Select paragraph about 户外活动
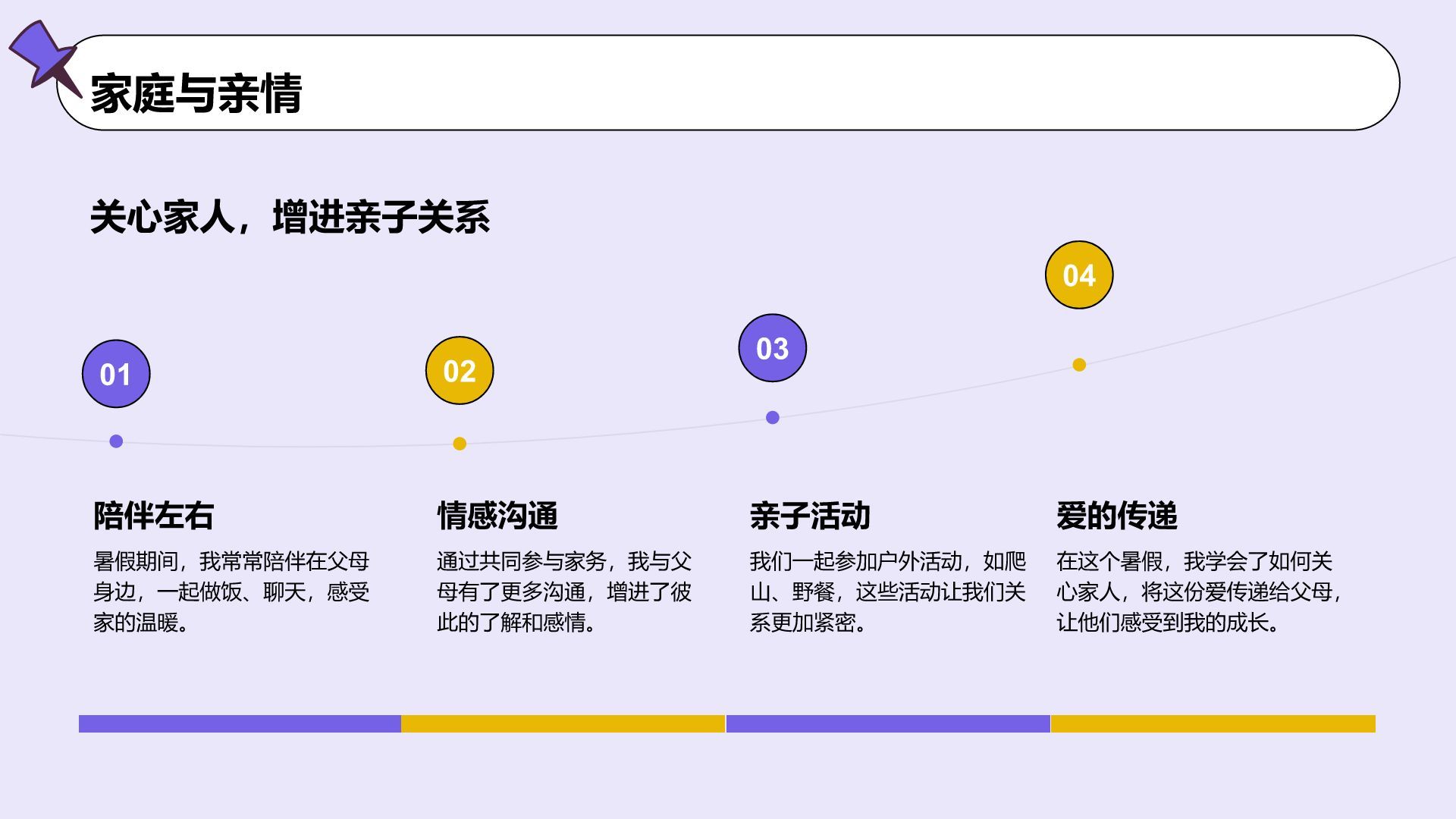 coord(887,591)
